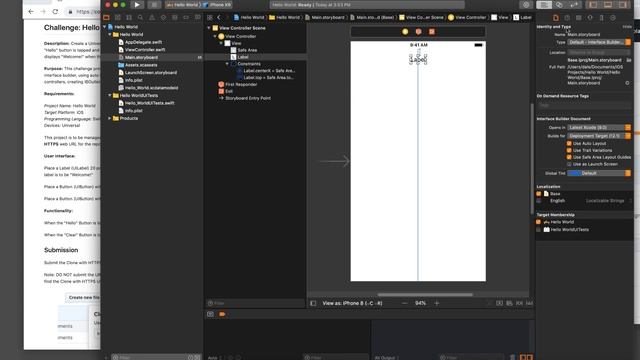Viewport: 640px width, 360px height.
Task: Select Safe Area in document outline
Action: 247,50
